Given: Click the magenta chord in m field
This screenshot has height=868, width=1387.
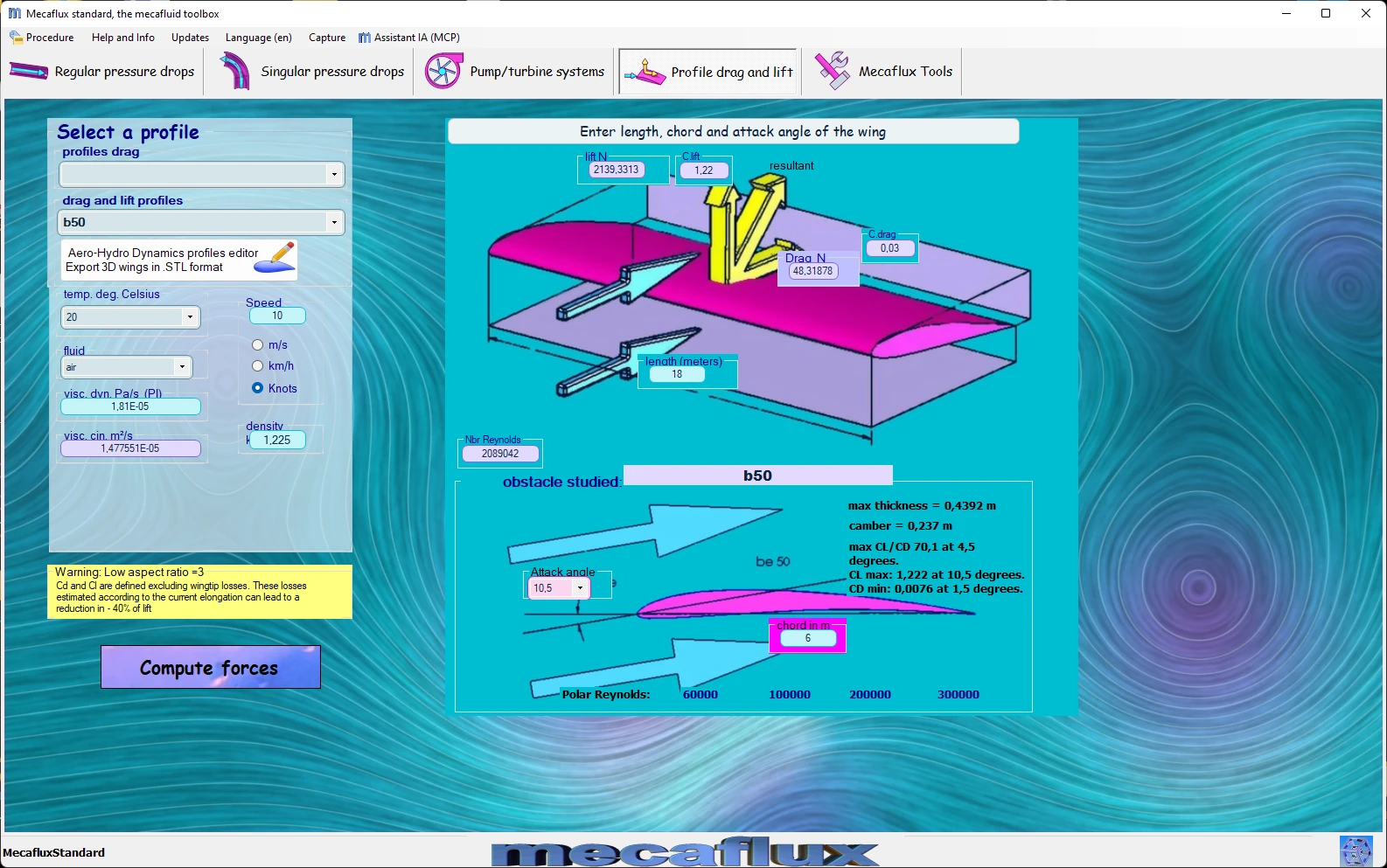Looking at the screenshot, I should tap(807, 638).
